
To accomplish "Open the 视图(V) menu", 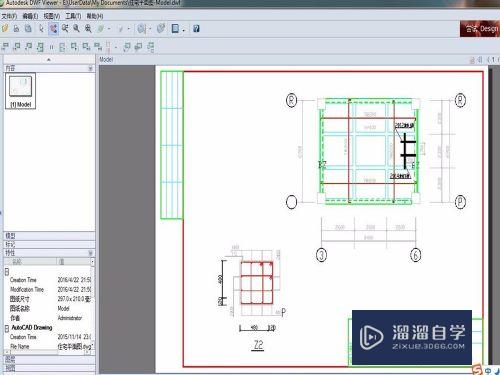I will (x=52, y=16).
